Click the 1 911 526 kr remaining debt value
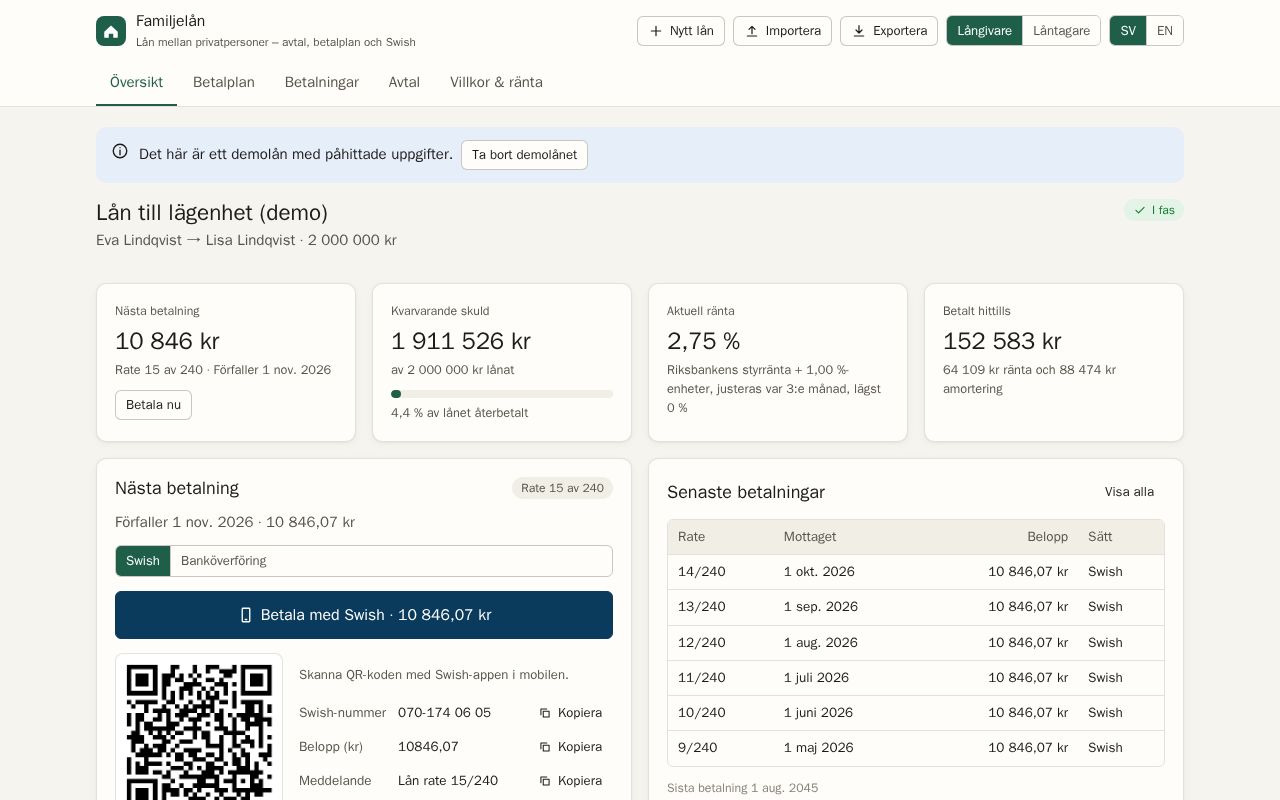 (x=461, y=341)
